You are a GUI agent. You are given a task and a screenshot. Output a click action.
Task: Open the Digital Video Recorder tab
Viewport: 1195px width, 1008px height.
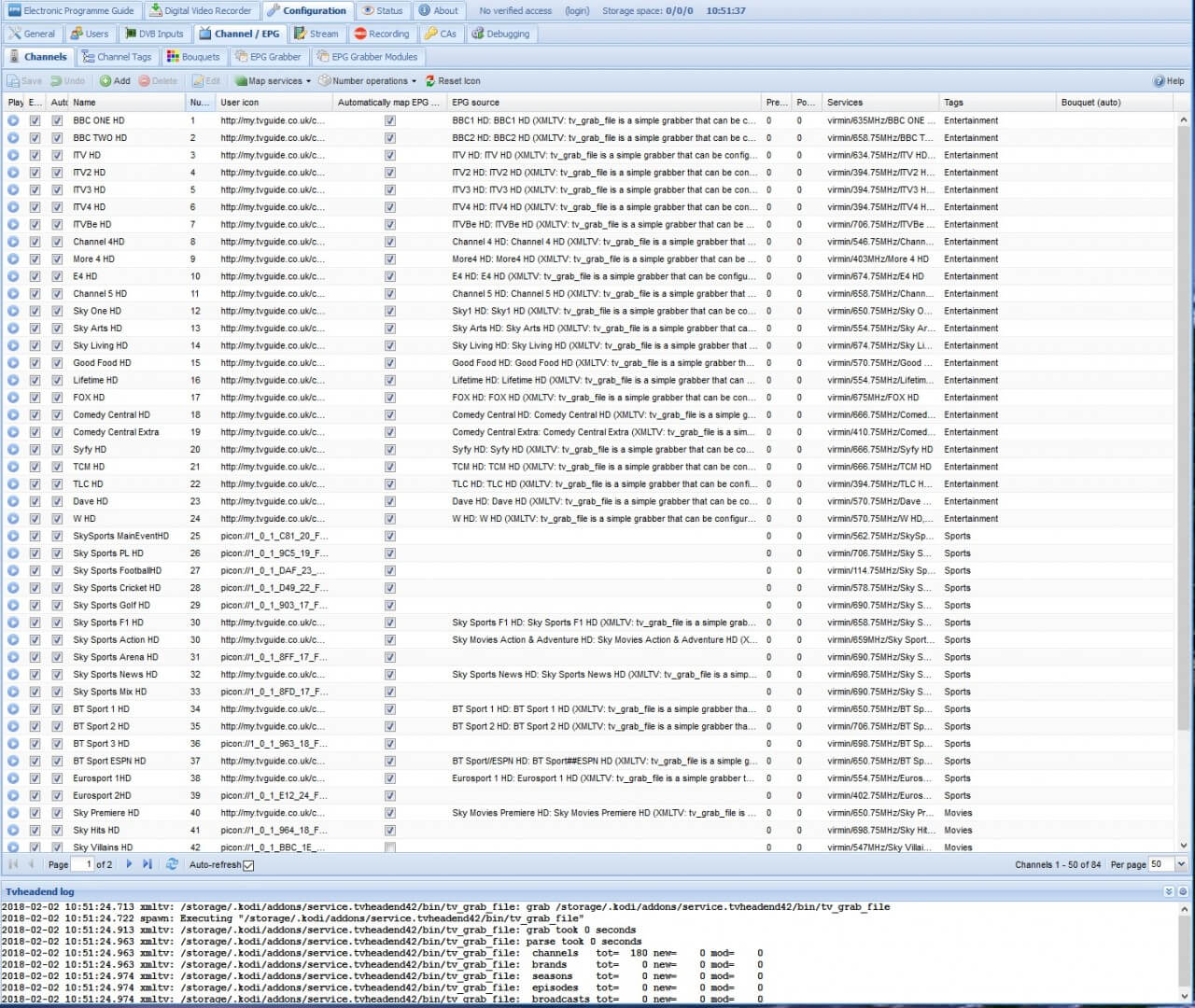click(x=201, y=11)
